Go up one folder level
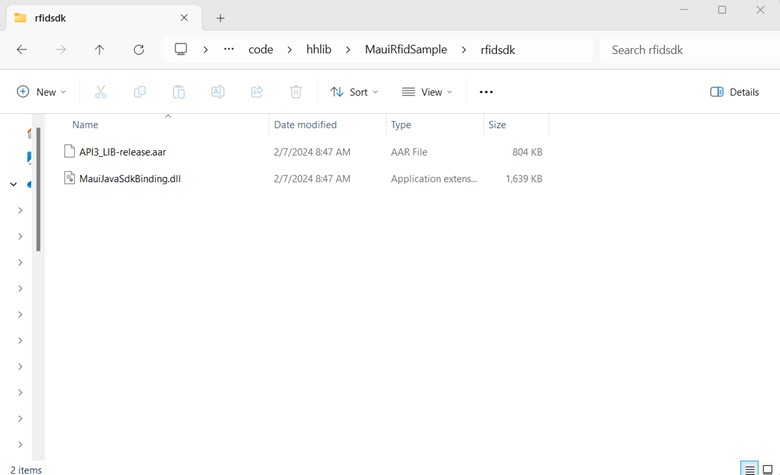The width and height of the screenshot is (780, 475). [99, 49]
